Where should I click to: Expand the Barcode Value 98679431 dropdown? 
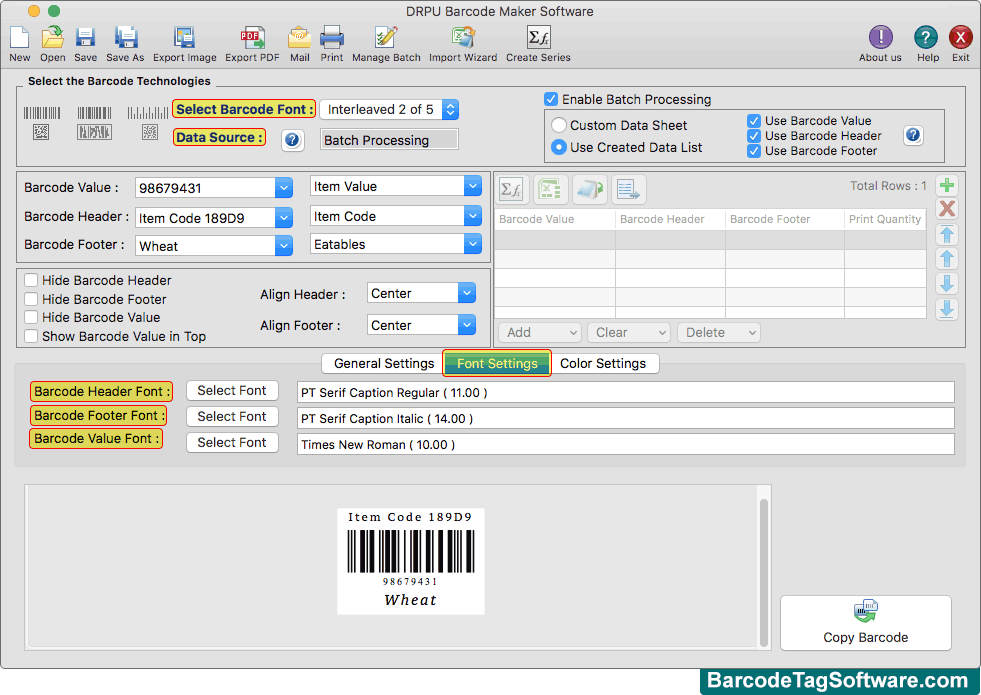[x=284, y=188]
